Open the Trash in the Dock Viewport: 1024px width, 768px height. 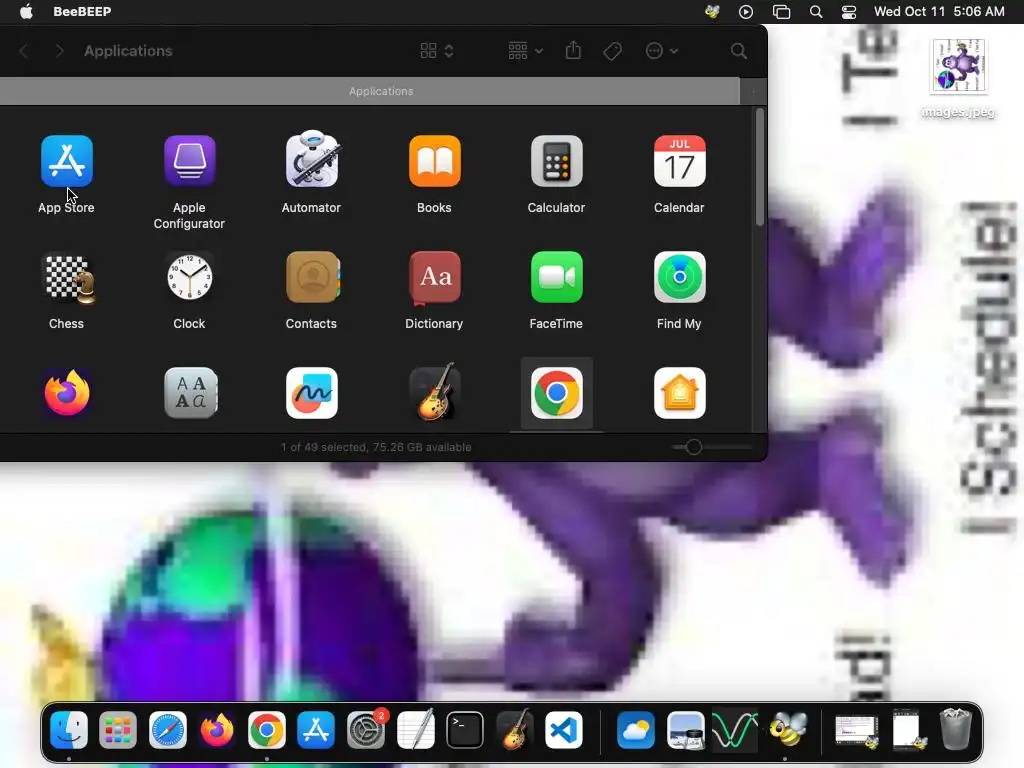point(955,729)
